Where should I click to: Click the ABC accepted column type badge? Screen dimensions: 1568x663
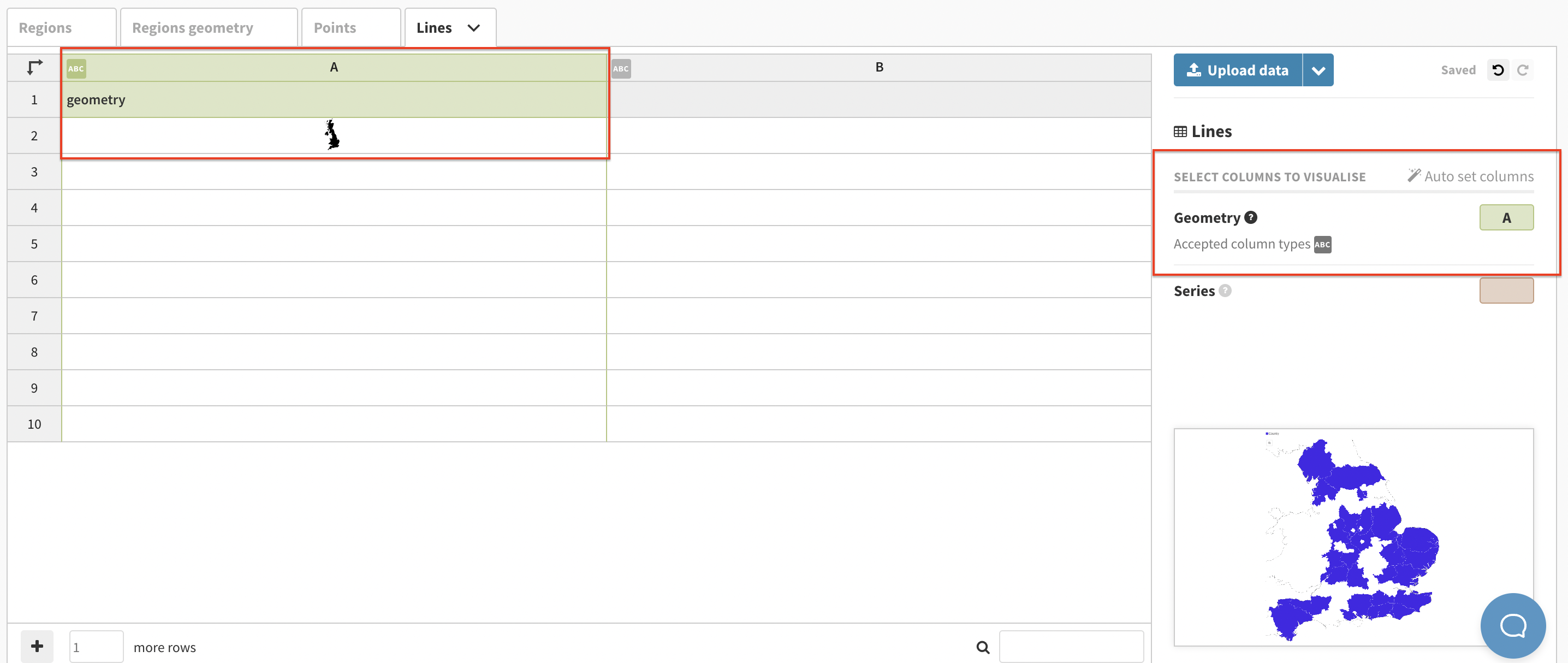point(1323,244)
